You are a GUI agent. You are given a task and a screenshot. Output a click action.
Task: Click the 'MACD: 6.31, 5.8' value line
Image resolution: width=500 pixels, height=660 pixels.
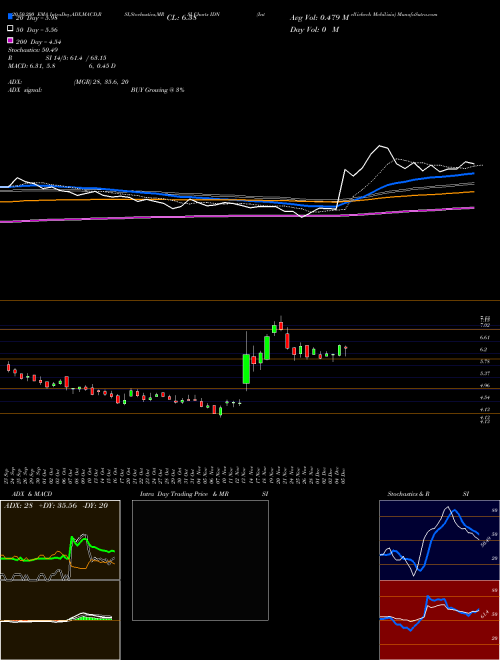click(32, 66)
